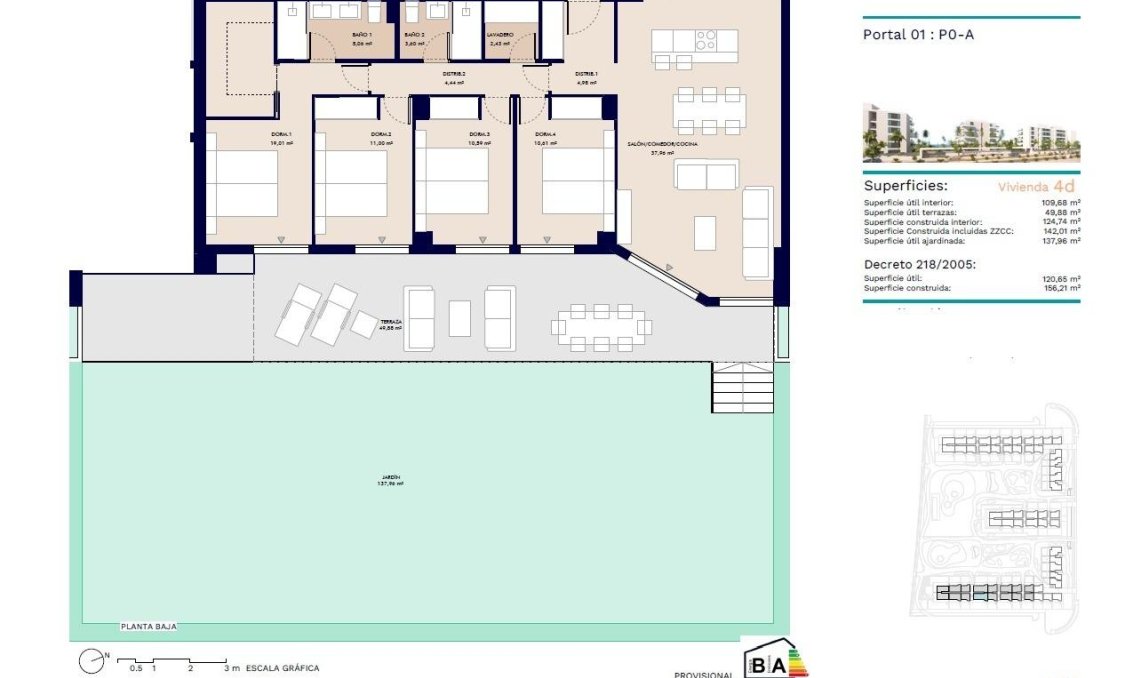Click the six-seat dining table icon in salón/comedor
Screen dimensions: 1125x678
point(709,110)
